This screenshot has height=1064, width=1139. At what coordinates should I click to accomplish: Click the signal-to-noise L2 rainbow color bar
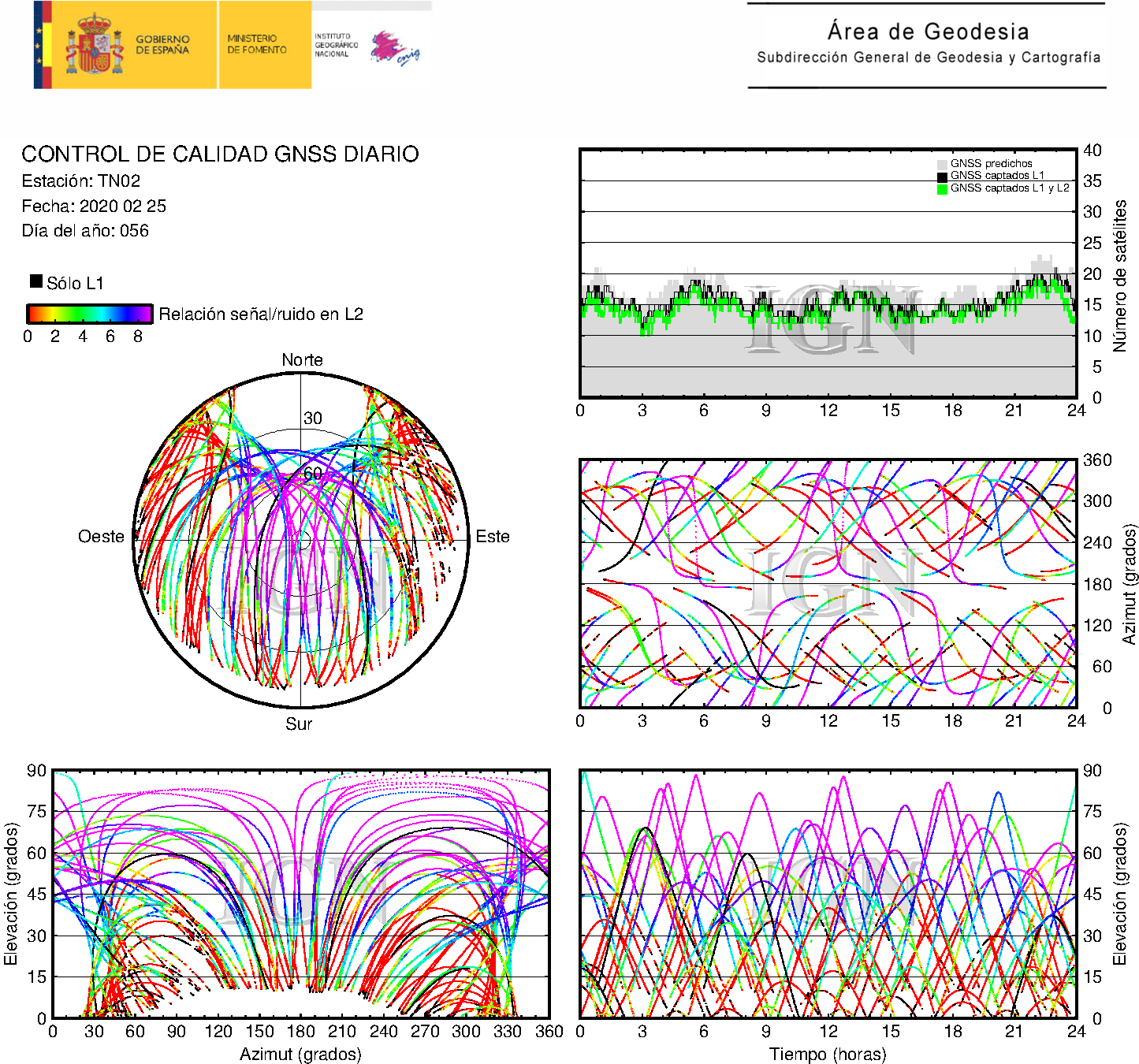click(89, 314)
